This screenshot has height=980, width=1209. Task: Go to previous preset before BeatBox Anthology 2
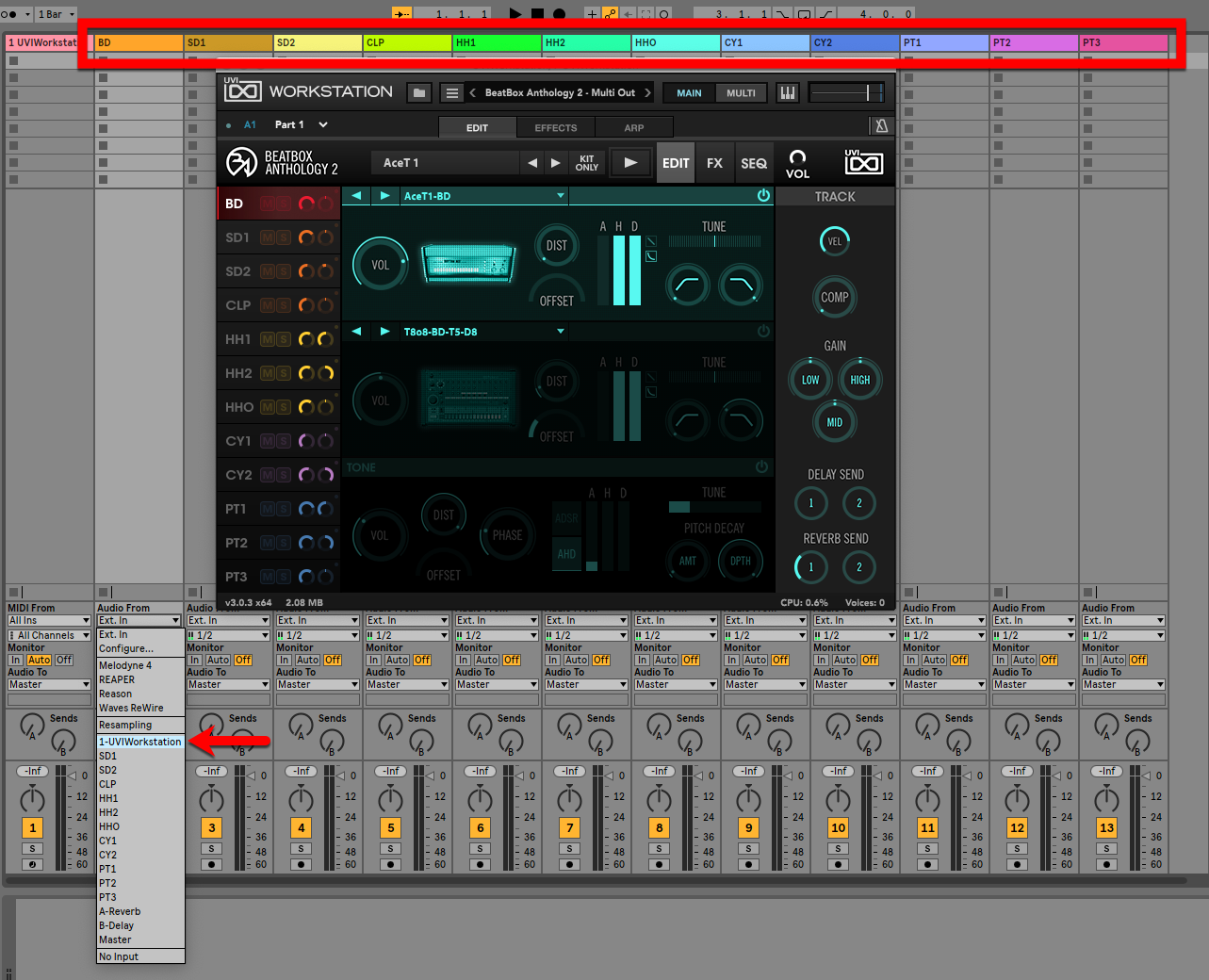coord(473,92)
